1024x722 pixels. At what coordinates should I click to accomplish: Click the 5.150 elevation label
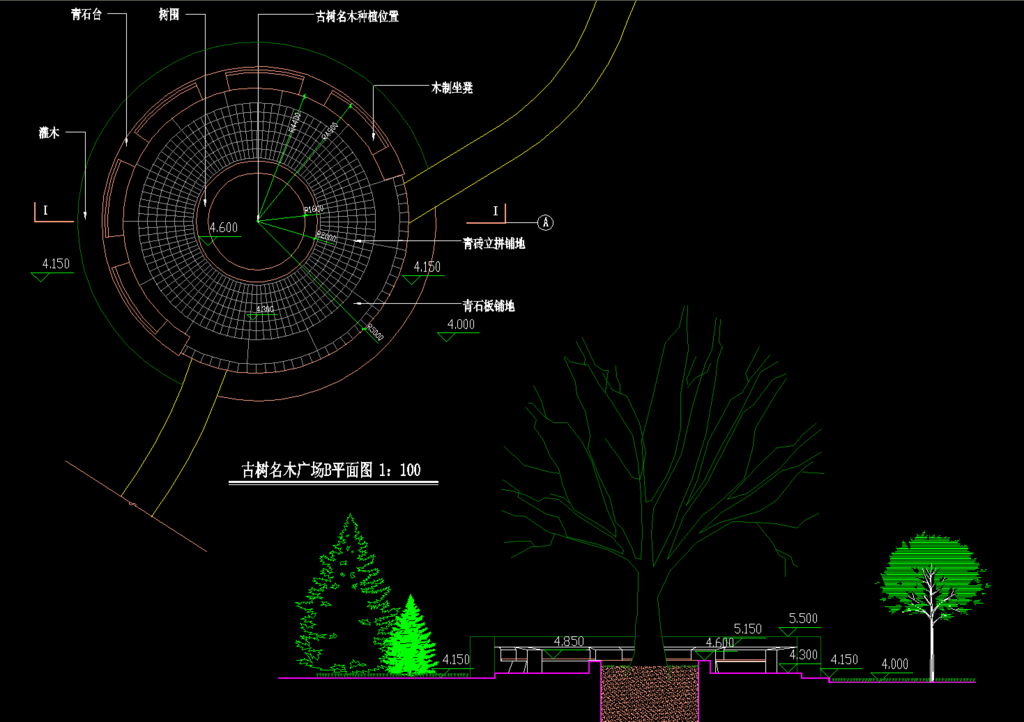coord(748,629)
